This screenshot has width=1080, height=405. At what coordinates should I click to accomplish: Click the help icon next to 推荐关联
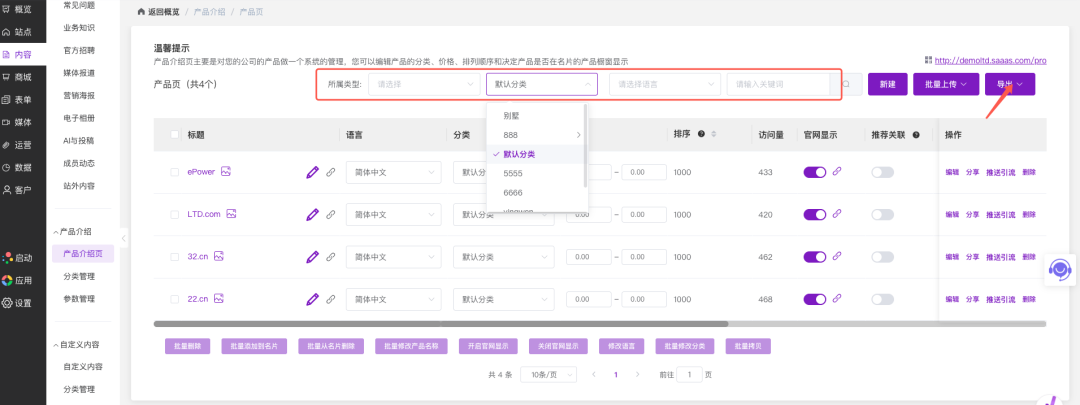click(x=916, y=134)
